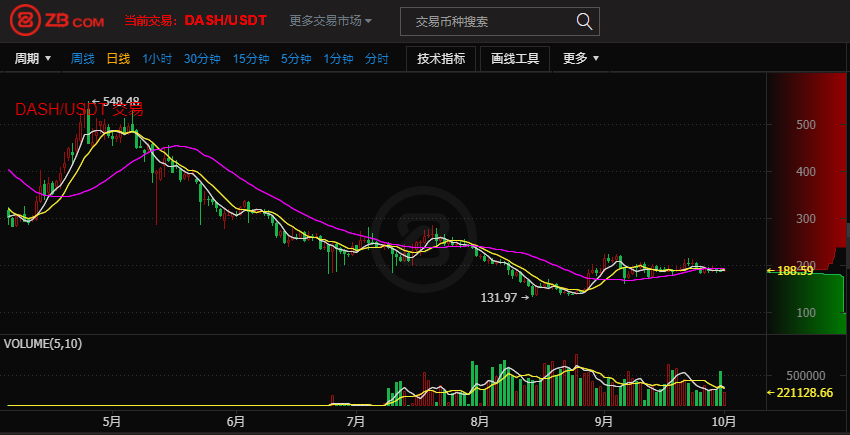Image resolution: width=850 pixels, height=435 pixels.
Task: Choose the 1分钟 chart interval
Action: click(338, 59)
